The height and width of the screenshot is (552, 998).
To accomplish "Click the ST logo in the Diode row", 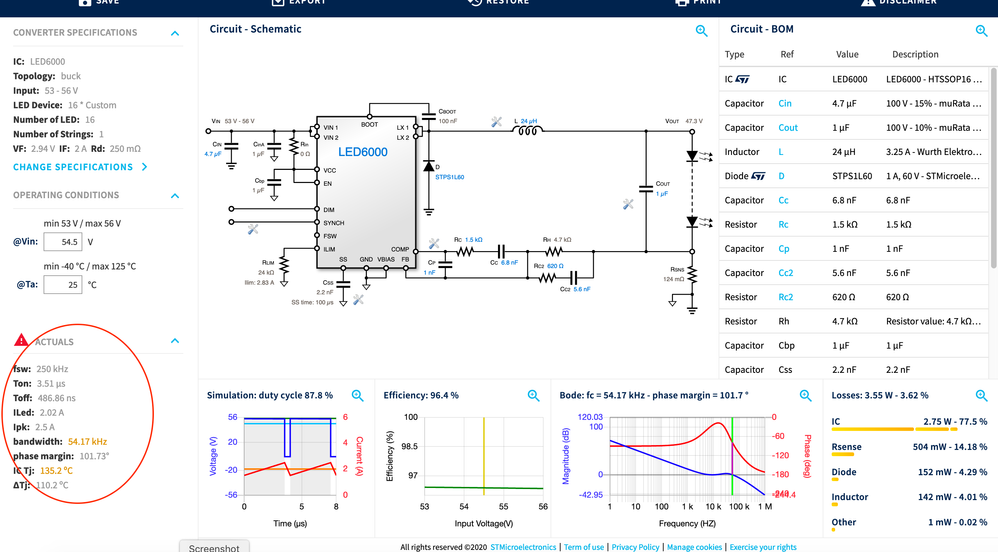I will click(758, 176).
